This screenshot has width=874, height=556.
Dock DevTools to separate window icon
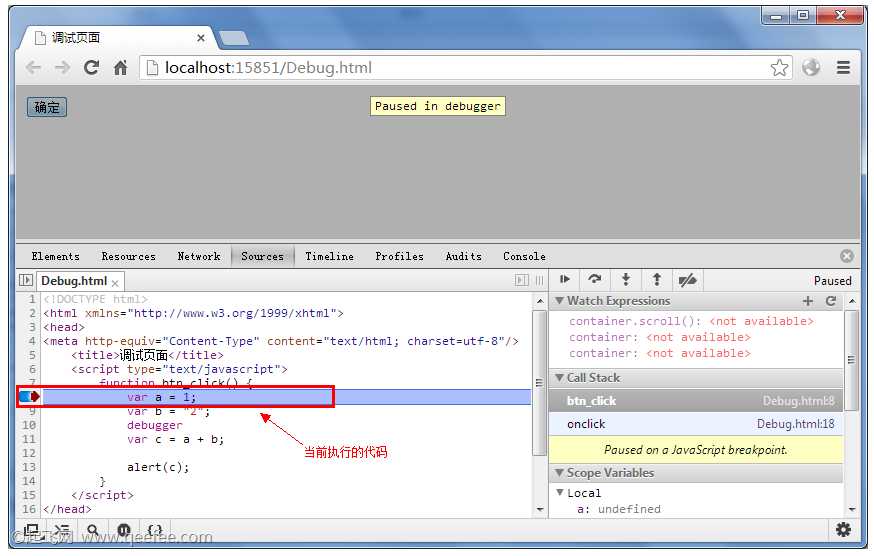(31, 530)
